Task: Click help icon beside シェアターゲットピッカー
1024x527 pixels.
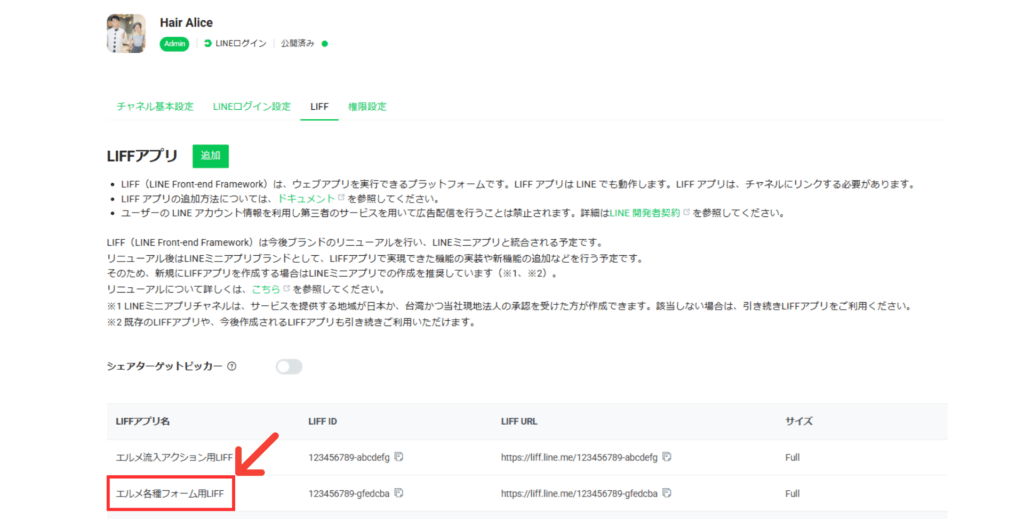Action: point(232,366)
